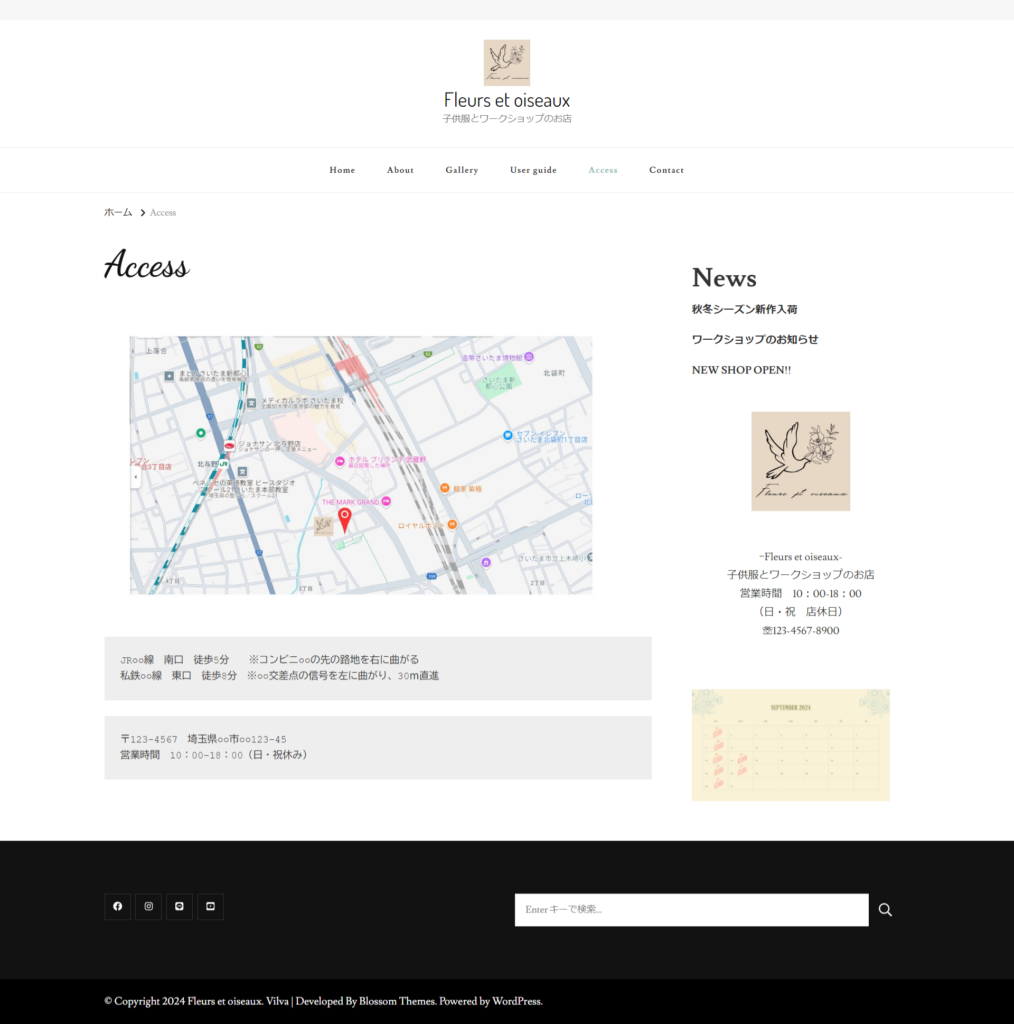Click the sidebar bird logo image
The height and width of the screenshot is (1024, 1014).
point(800,461)
